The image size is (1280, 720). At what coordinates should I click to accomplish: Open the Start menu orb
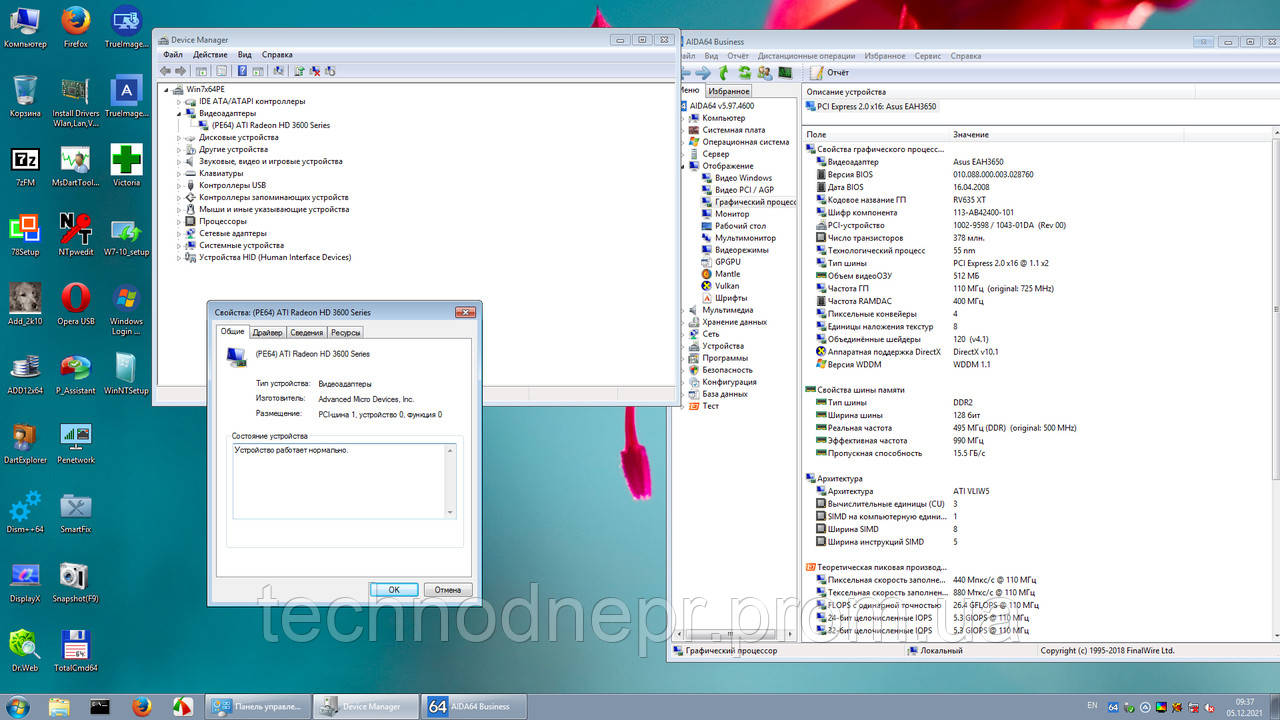click(x=20, y=706)
